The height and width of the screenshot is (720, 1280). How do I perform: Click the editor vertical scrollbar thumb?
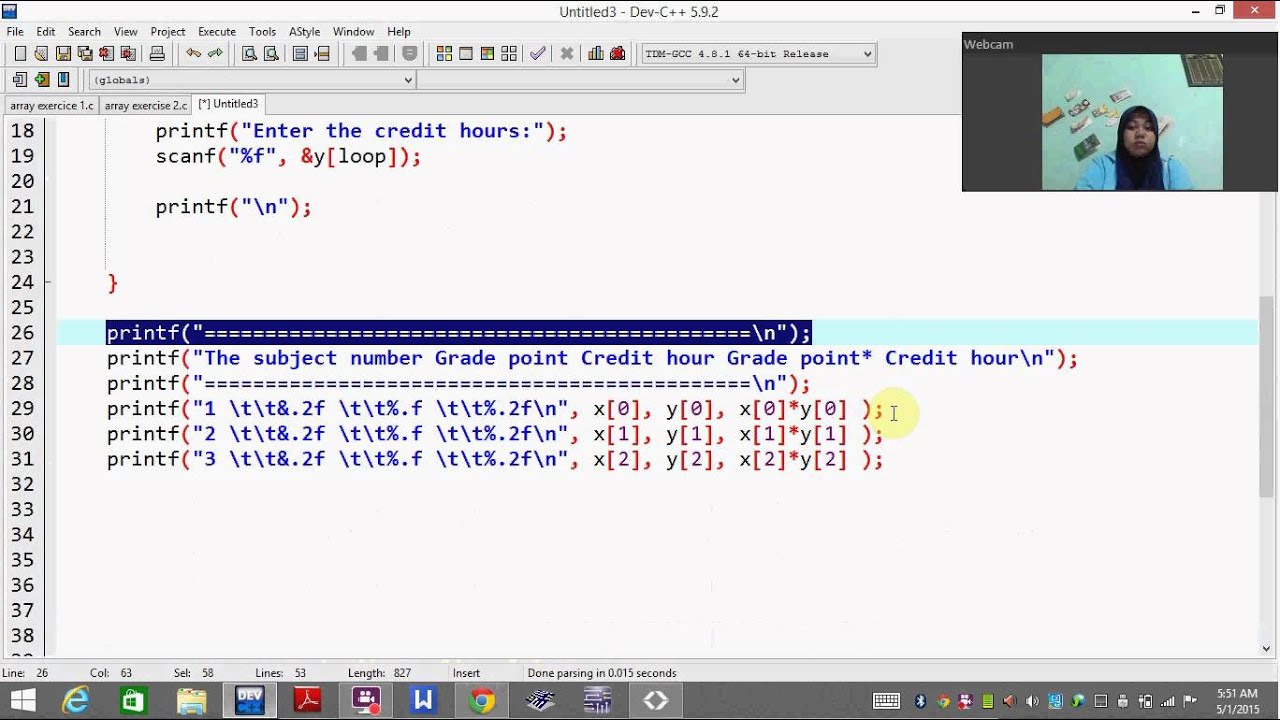(1267, 397)
